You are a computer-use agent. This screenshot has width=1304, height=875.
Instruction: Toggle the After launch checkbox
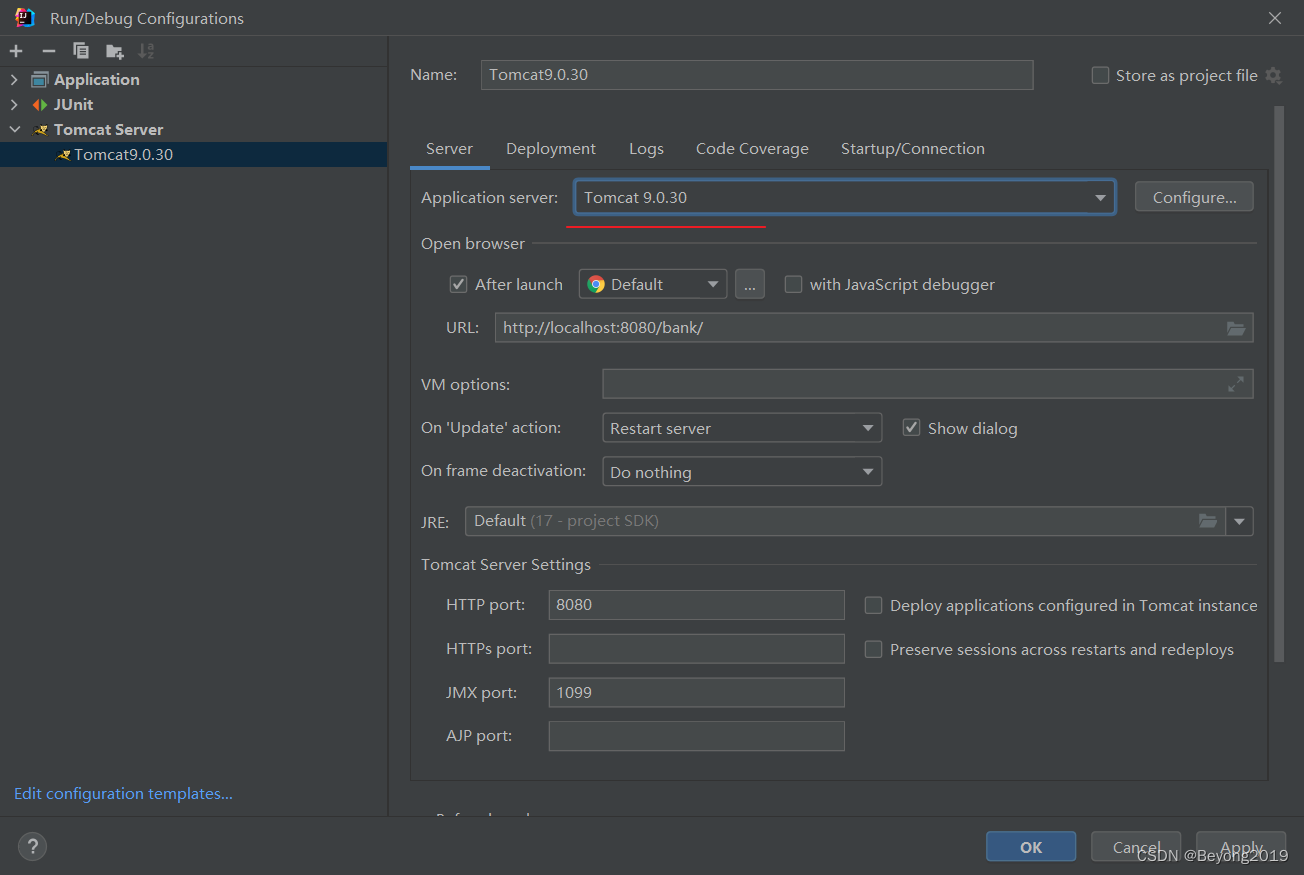coord(459,284)
